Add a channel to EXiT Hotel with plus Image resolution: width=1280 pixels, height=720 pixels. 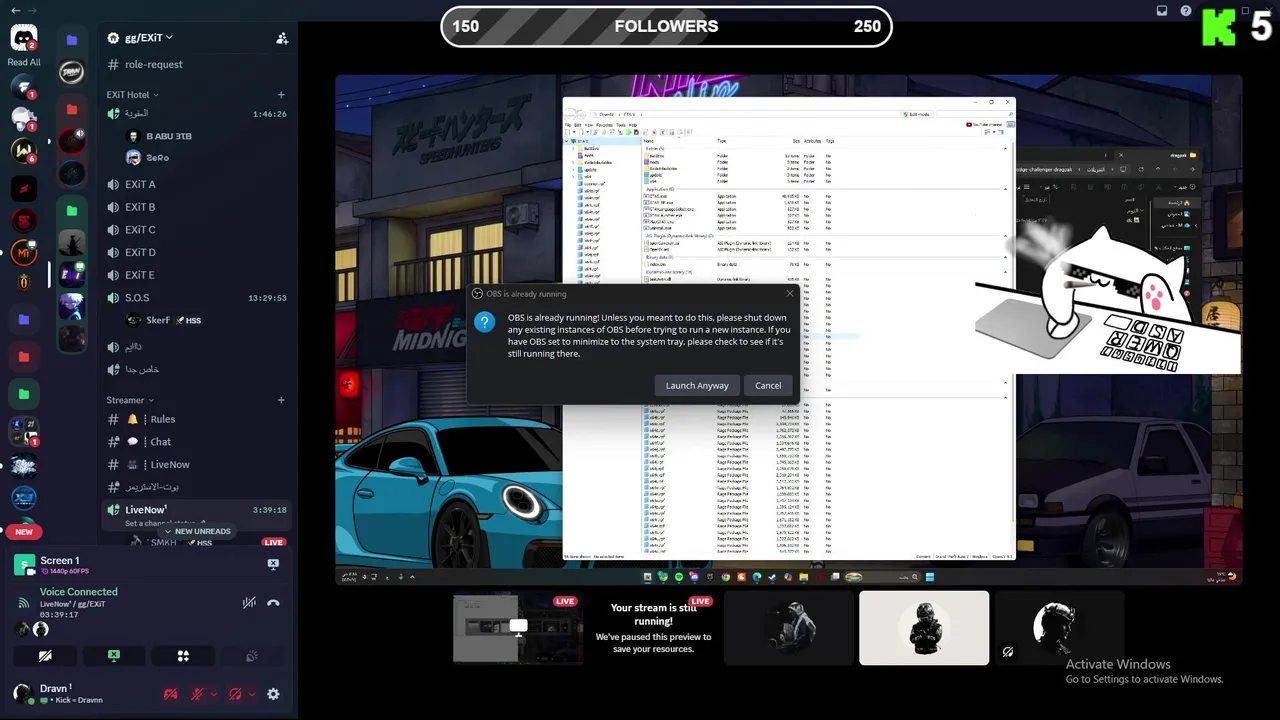(x=281, y=95)
